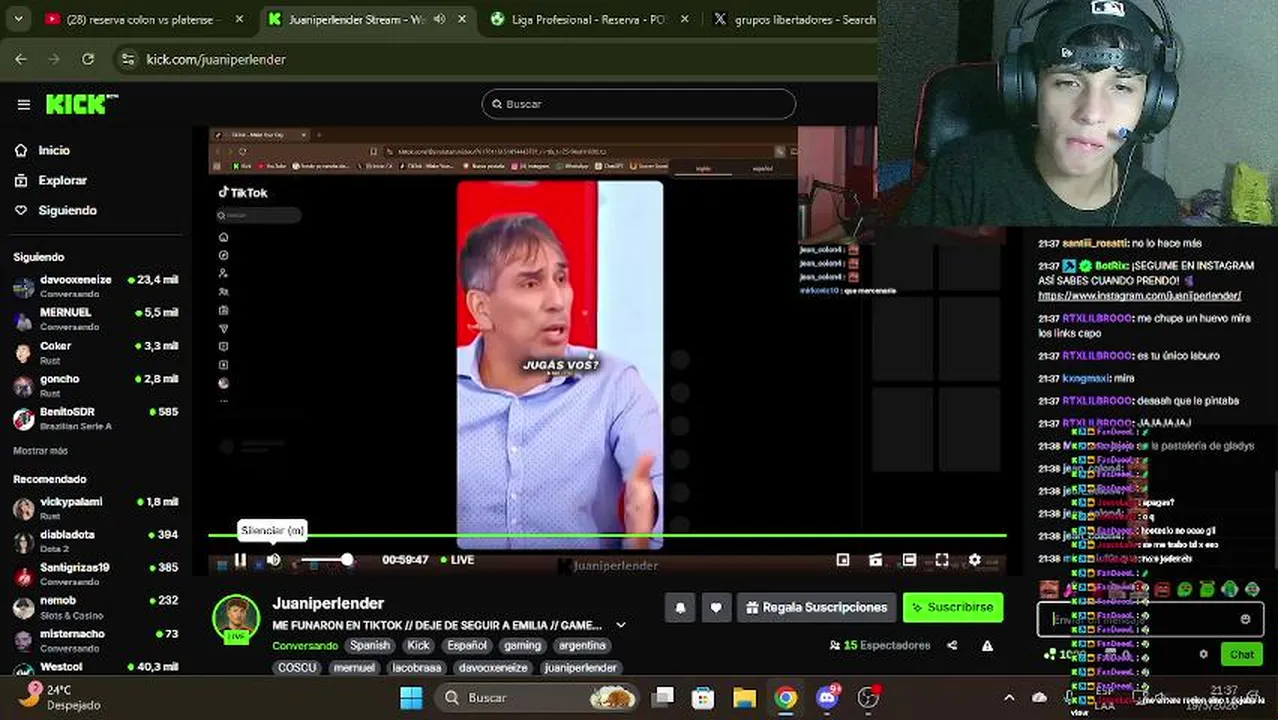
Task: Toggle theater mode in the player
Action: tap(909, 560)
